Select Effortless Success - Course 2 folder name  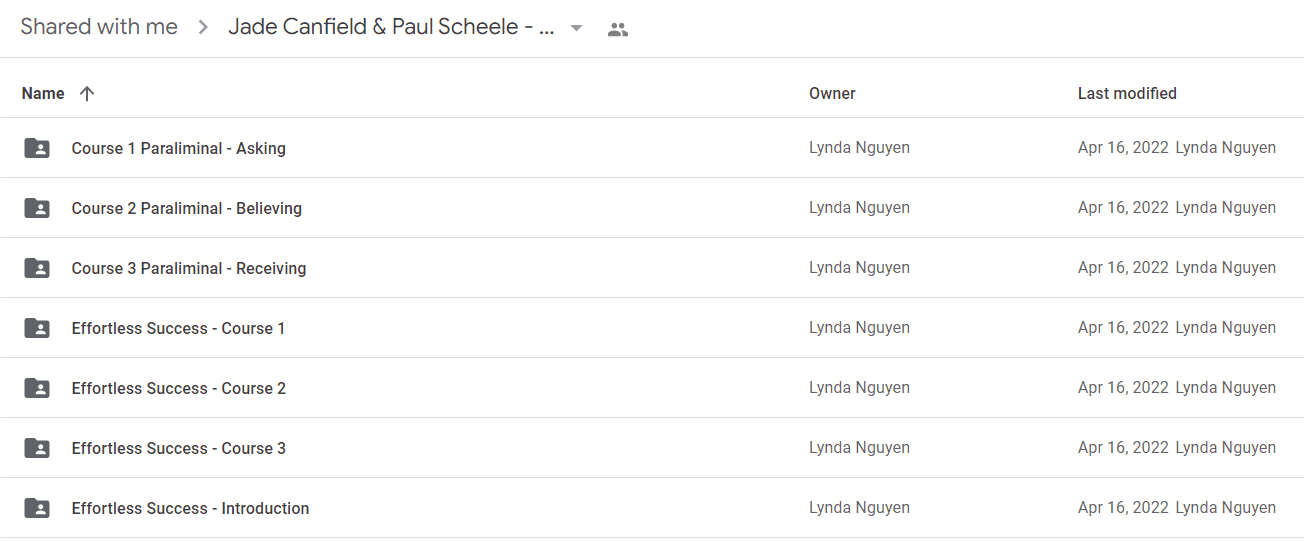click(179, 388)
